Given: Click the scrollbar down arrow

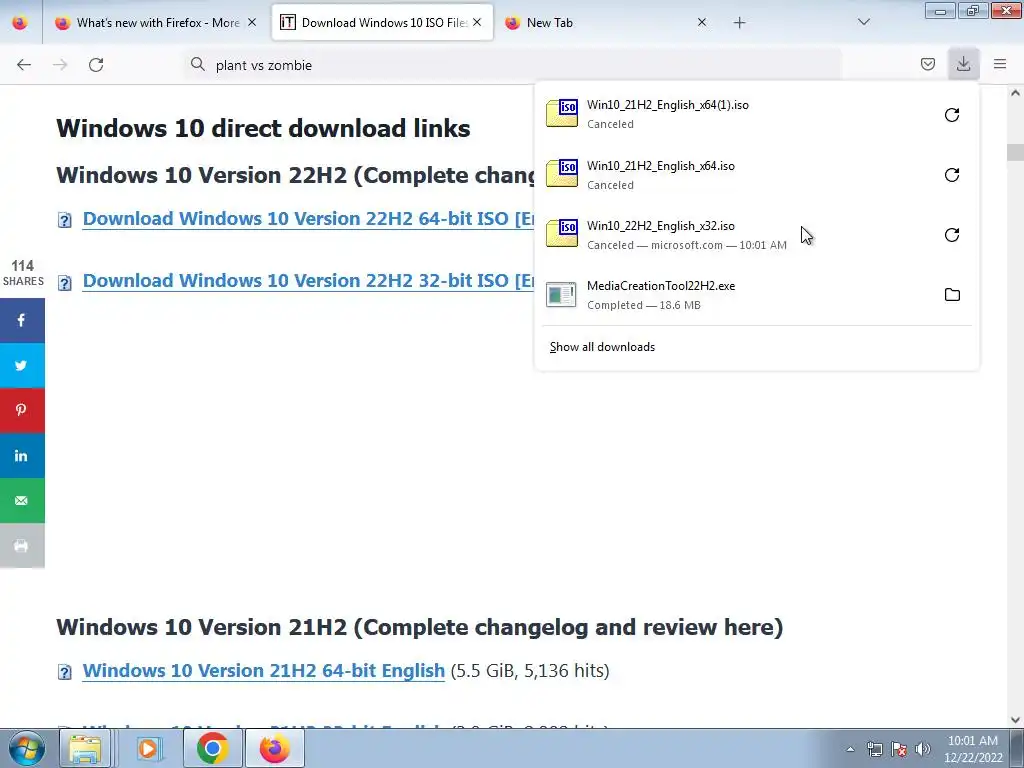Looking at the screenshot, I should 1015,720.
